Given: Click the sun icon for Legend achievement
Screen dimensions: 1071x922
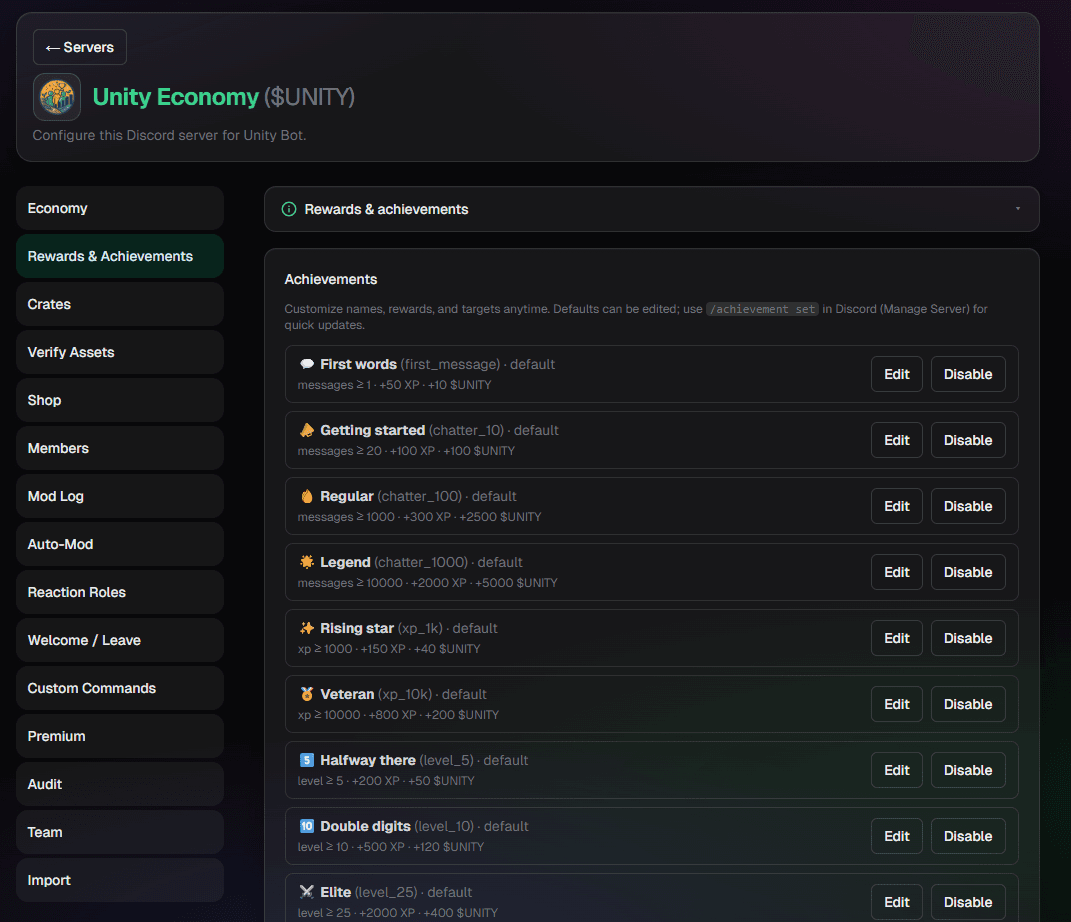Looking at the screenshot, I should (x=307, y=562).
